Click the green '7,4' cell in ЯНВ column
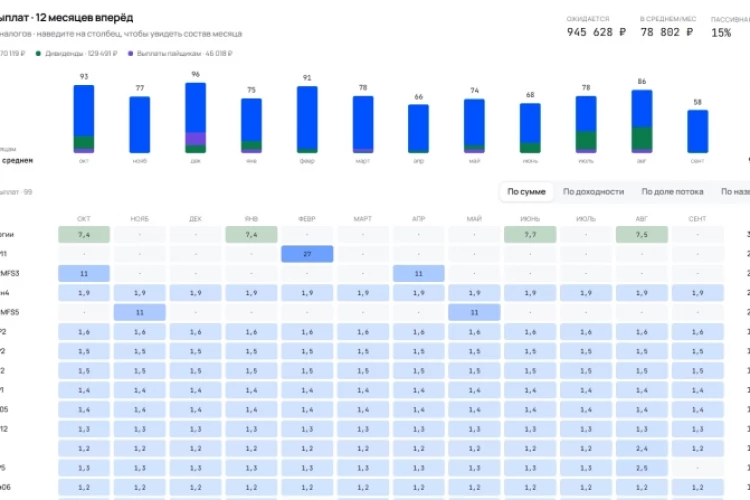This screenshot has width=750, height=500. point(251,234)
